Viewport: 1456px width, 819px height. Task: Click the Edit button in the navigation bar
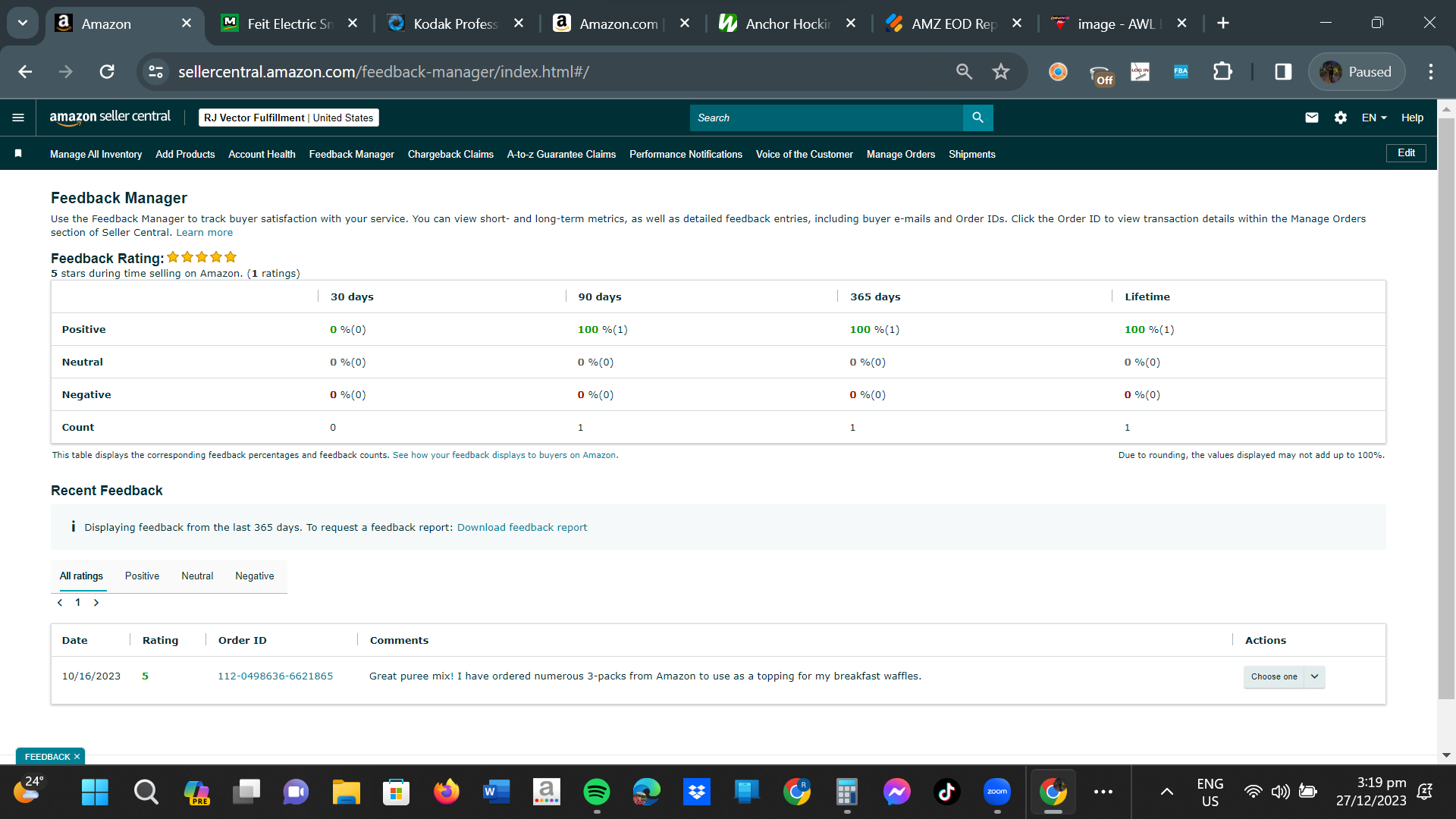[1406, 153]
